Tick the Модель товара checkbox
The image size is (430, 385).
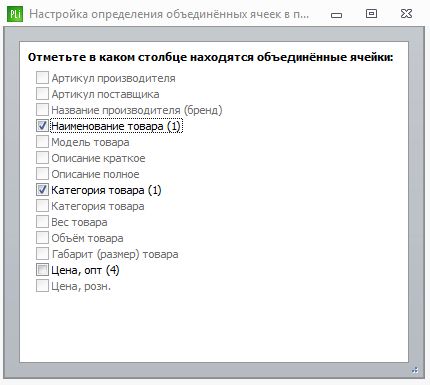(x=42, y=142)
